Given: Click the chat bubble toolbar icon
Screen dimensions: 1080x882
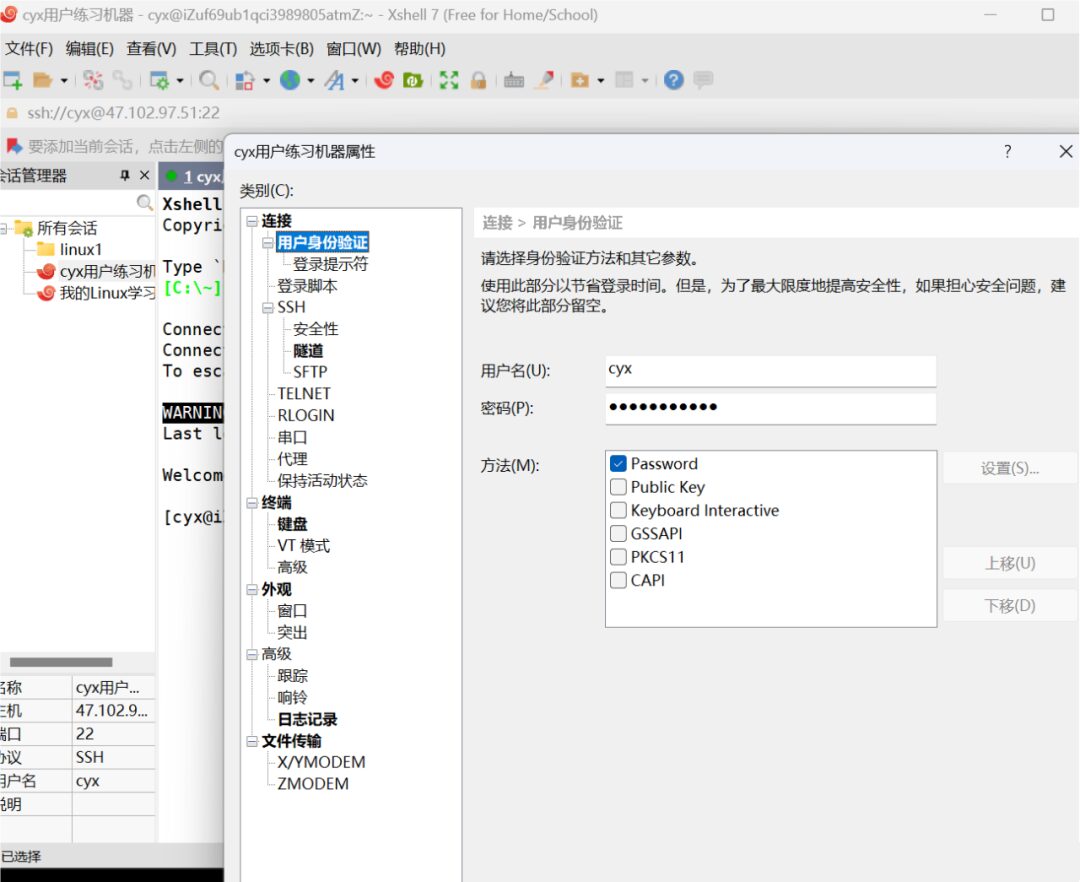Looking at the screenshot, I should point(703,80).
